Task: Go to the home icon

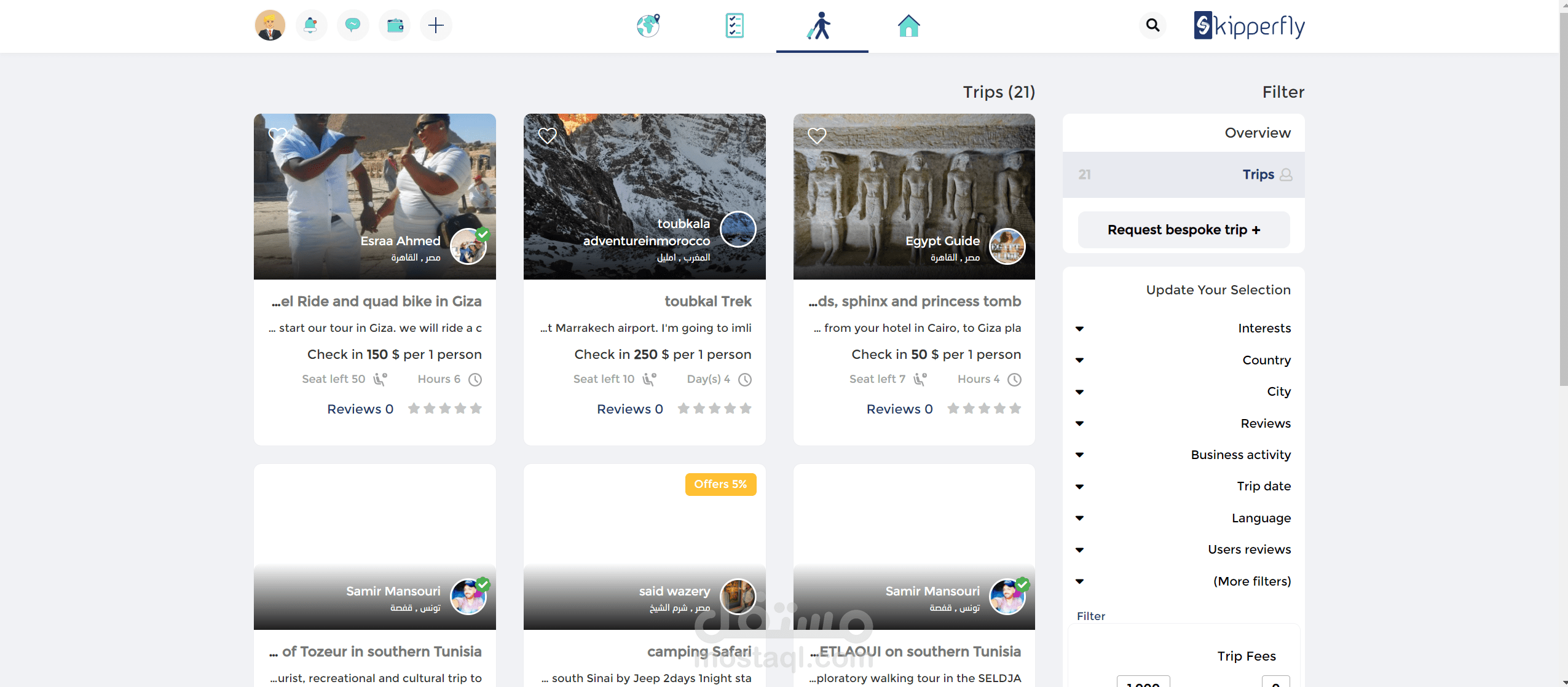Action: [908, 26]
